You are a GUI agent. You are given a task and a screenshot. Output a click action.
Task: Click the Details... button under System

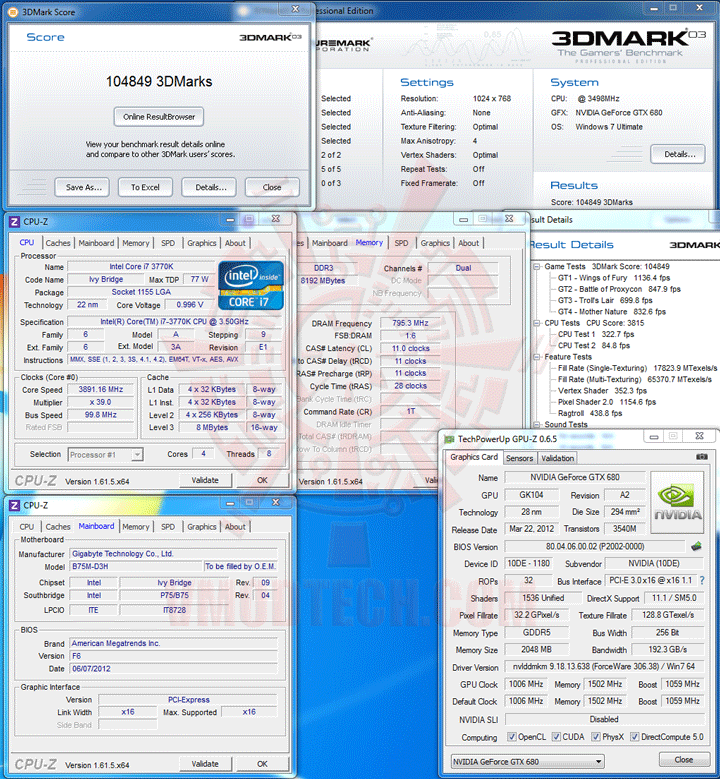[x=678, y=154]
